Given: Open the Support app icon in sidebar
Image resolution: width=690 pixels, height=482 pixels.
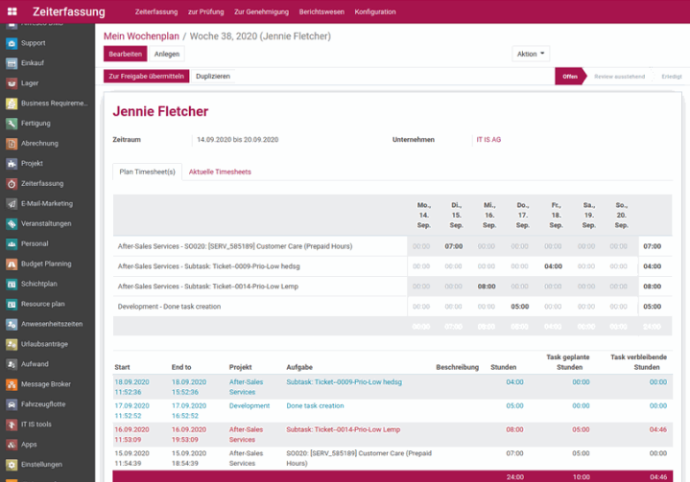Looking at the screenshot, I should [x=10, y=43].
